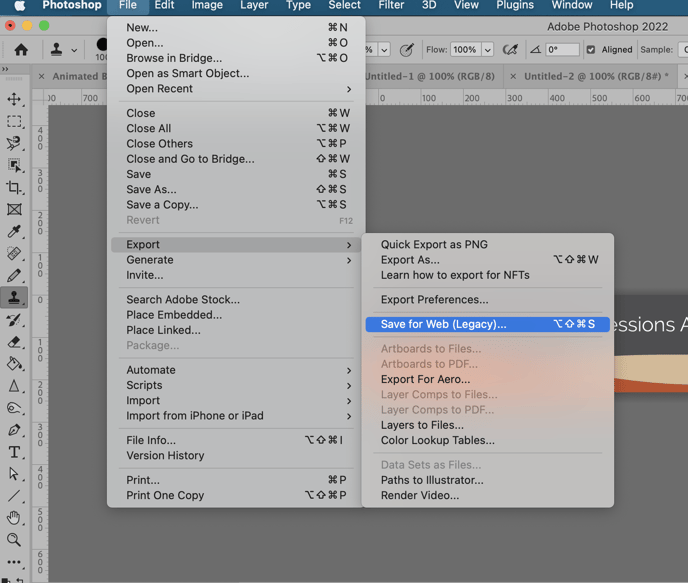Select the Paint Bucket tool
The width and height of the screenshot is (688, 583).
[x=14, y=364]
